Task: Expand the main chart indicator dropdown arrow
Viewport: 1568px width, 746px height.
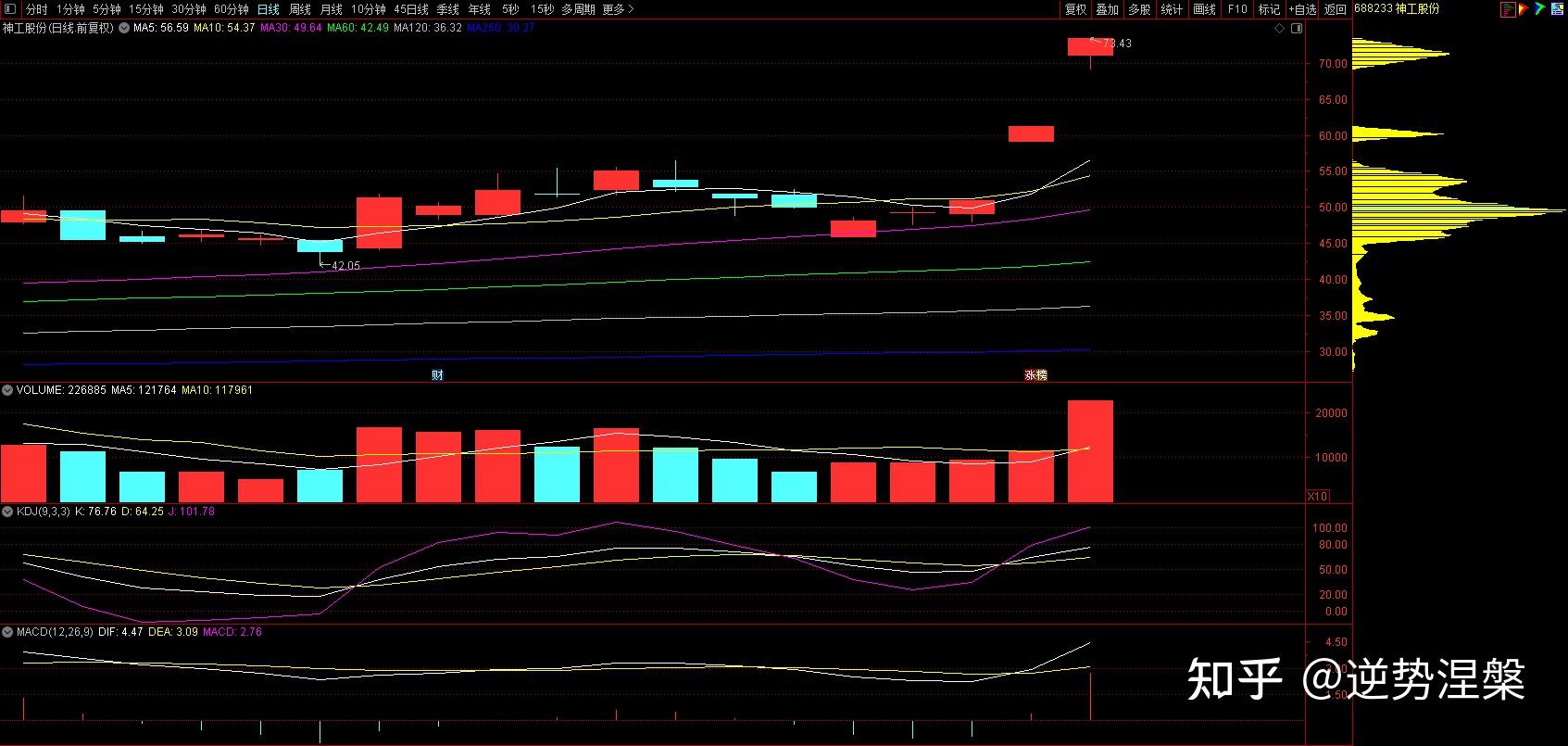Action: click(123, 29)
